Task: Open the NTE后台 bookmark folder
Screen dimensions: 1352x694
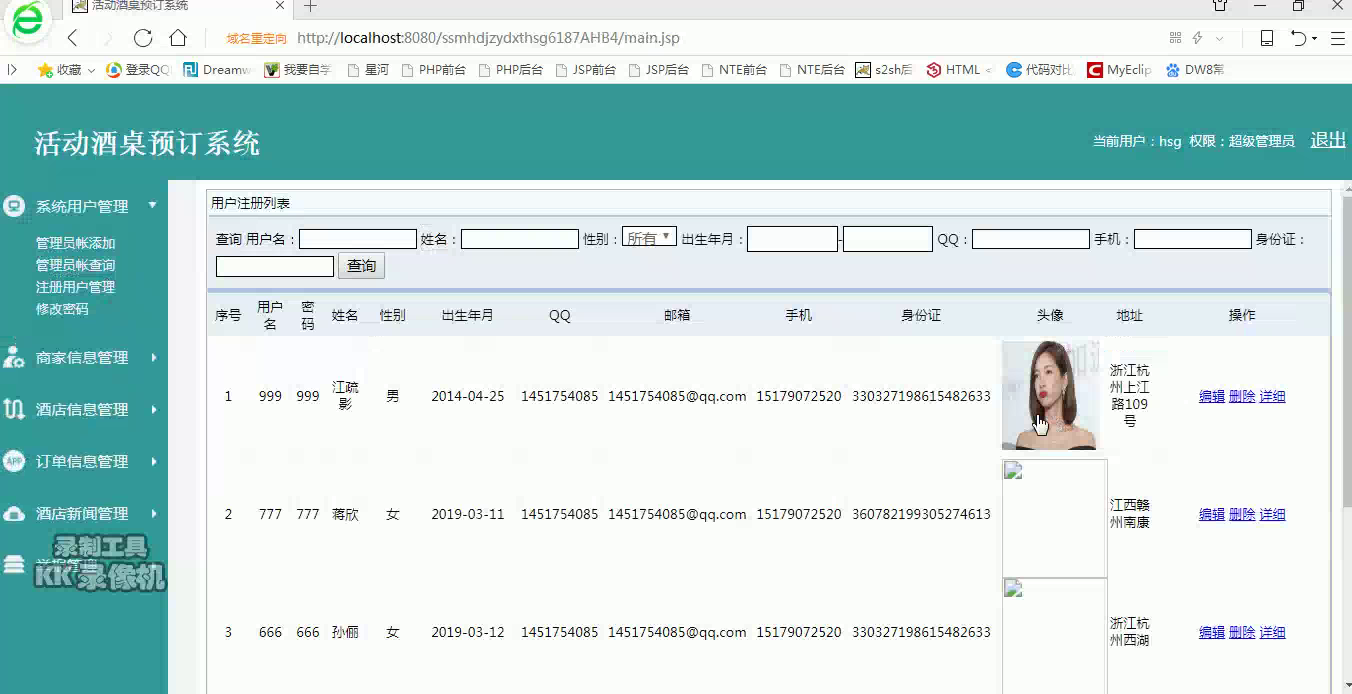Action: [x=811, y=70]
